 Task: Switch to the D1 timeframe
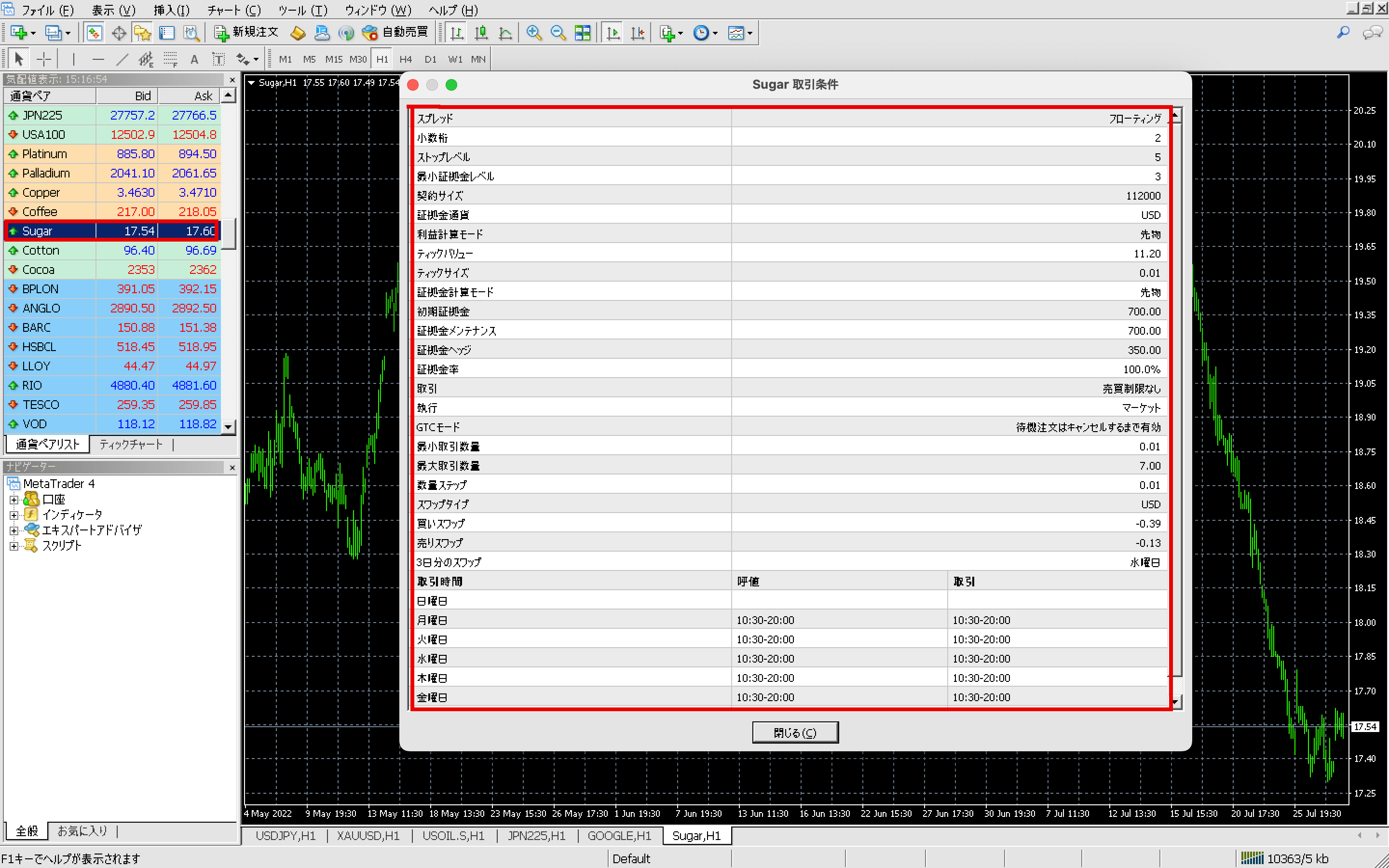pyautogui.click(x=431, y=59)
